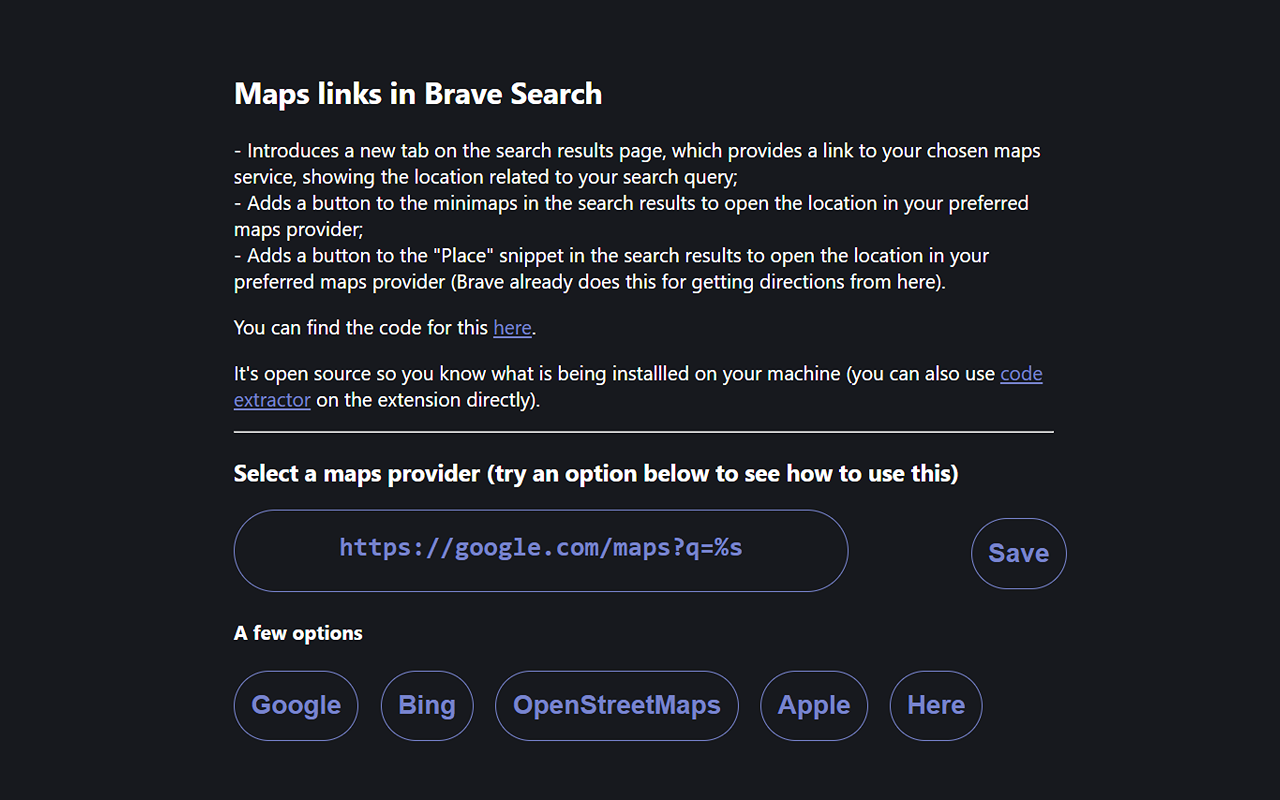Image resolution: width=1280 pixels, height=800 pixels.
Task: Click the 'A few options' label
Action: 297,632
